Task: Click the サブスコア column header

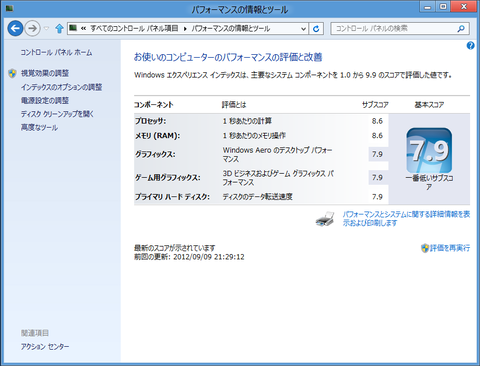Action: (375, 105)
